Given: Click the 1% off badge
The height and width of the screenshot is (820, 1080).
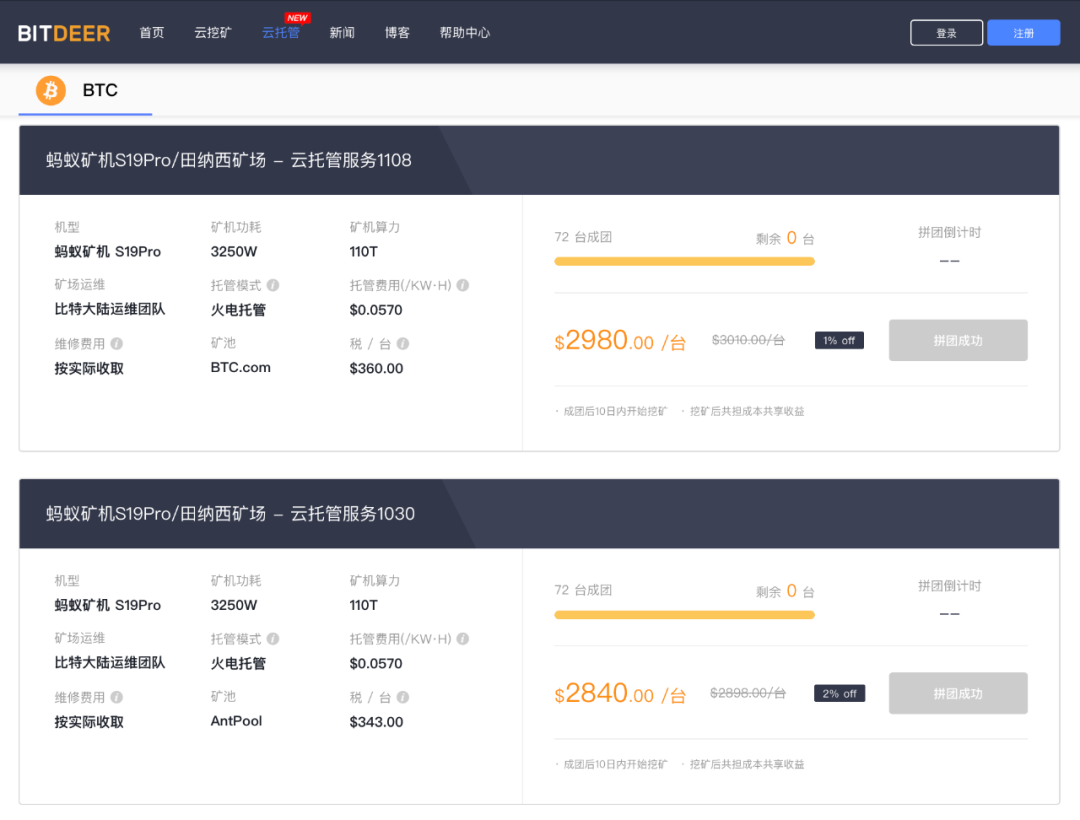Looking at the screenshot, I should (x=839, y=340).
